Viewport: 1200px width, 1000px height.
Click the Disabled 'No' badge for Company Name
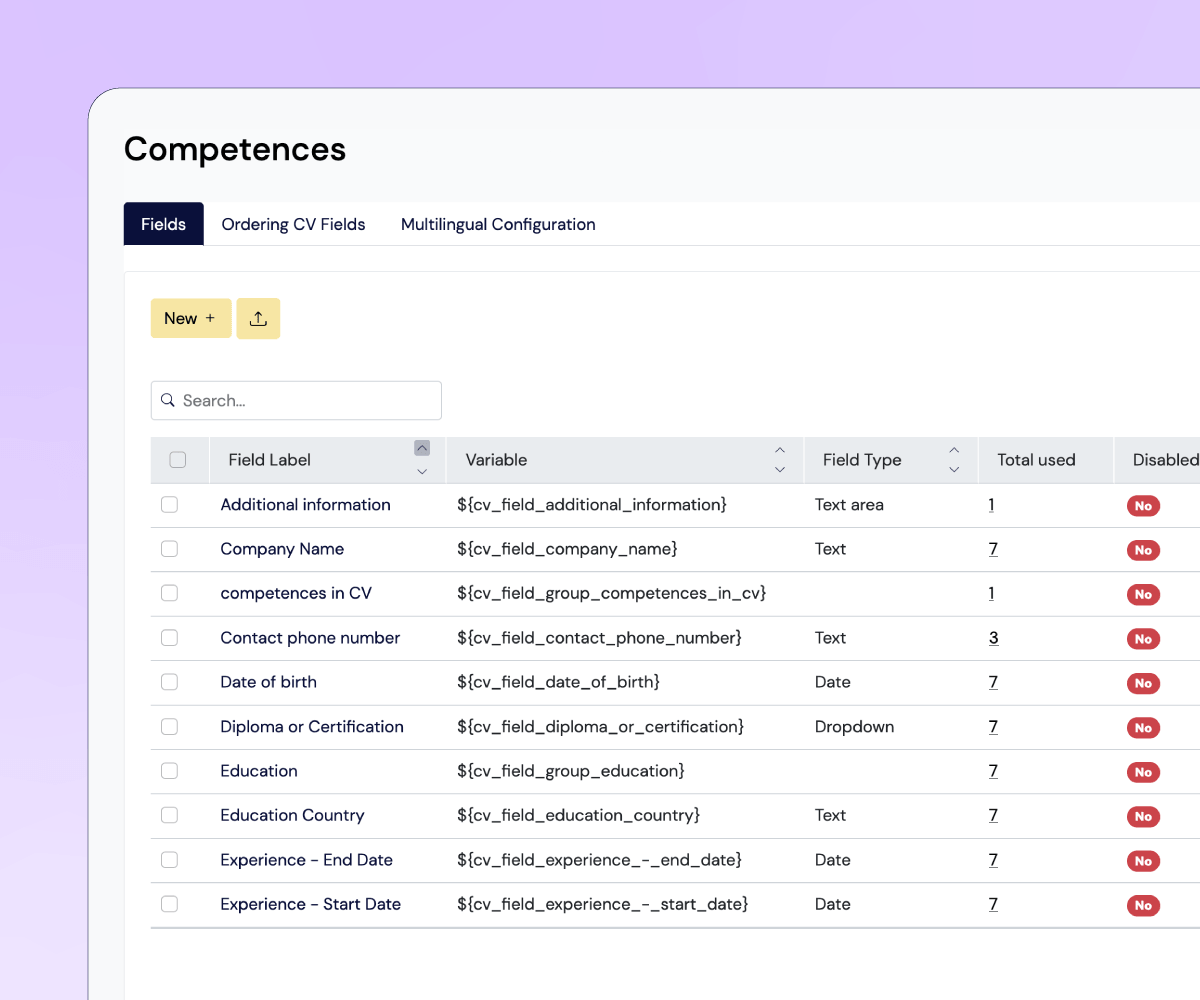(x=1143, y=550)
